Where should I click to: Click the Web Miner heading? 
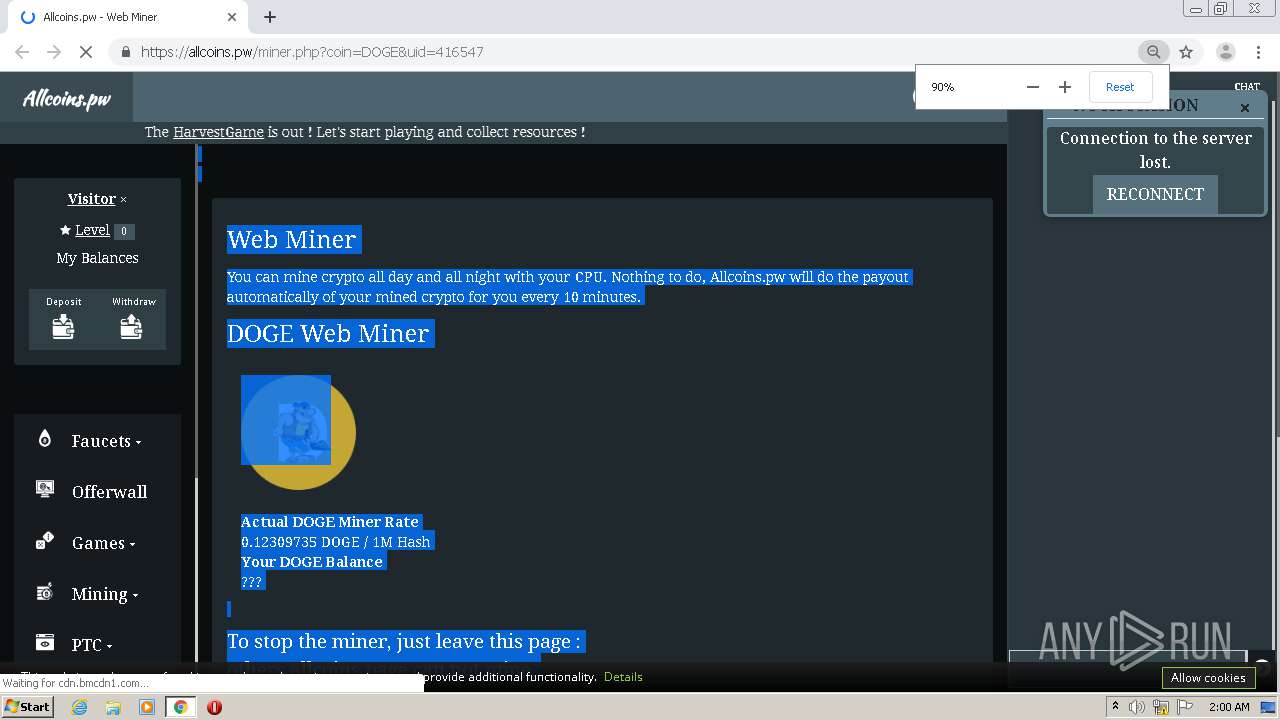click(x=291, y=239)
